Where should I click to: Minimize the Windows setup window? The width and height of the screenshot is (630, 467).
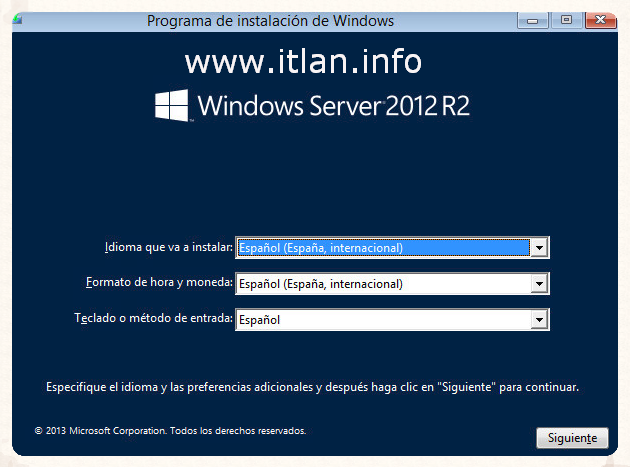point(534,19)
